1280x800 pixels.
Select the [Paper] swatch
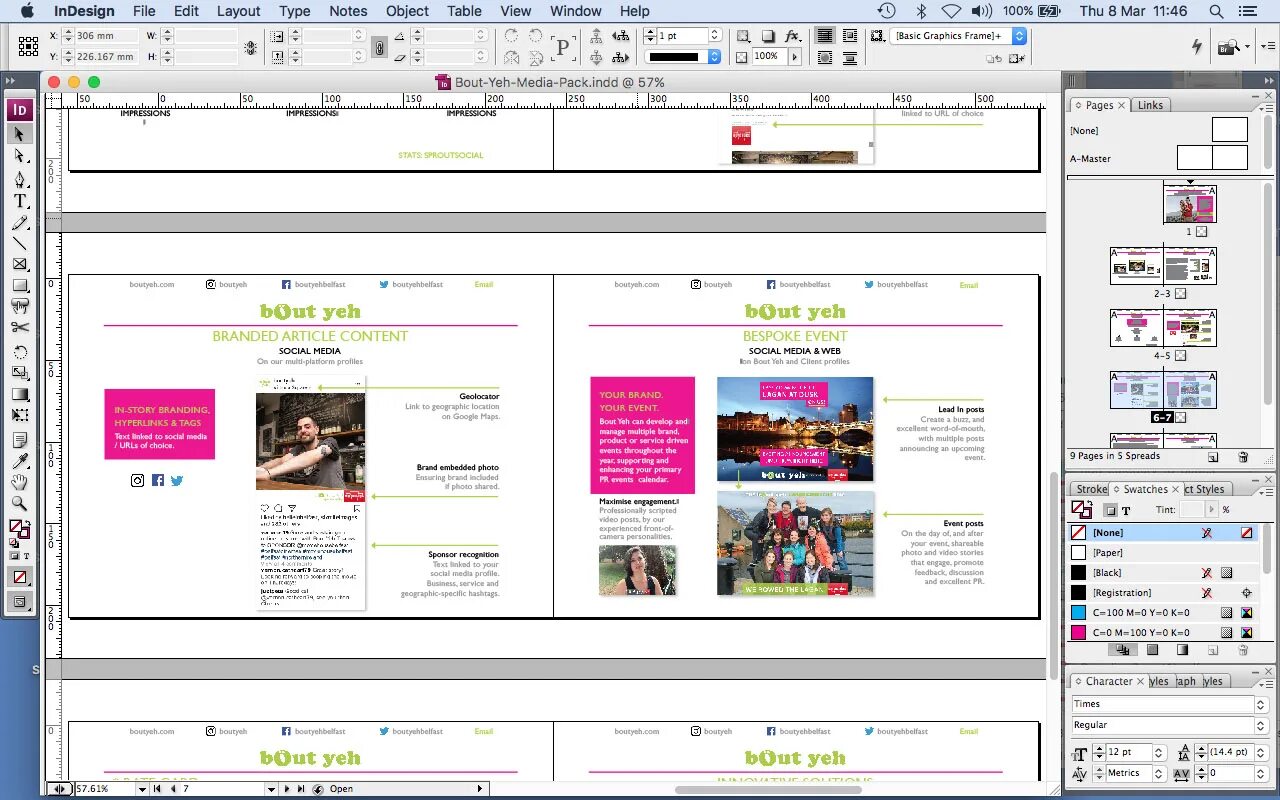click(1163, 553)
